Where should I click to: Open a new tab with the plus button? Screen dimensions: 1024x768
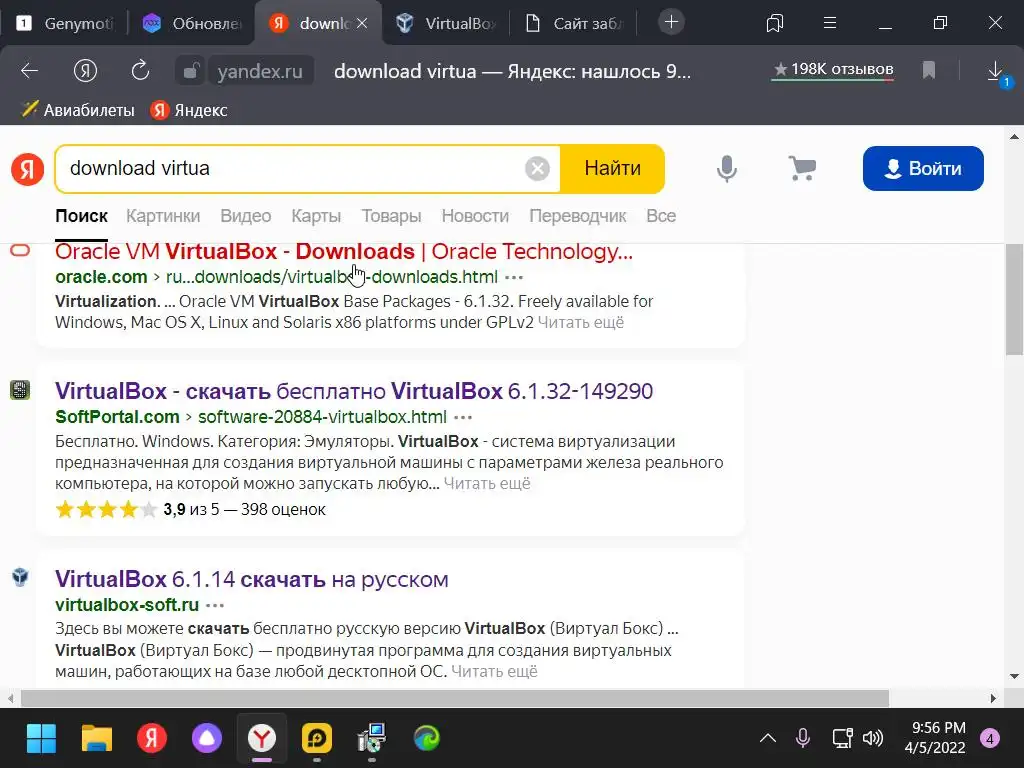pyautogui.click(x=671, y=22)
